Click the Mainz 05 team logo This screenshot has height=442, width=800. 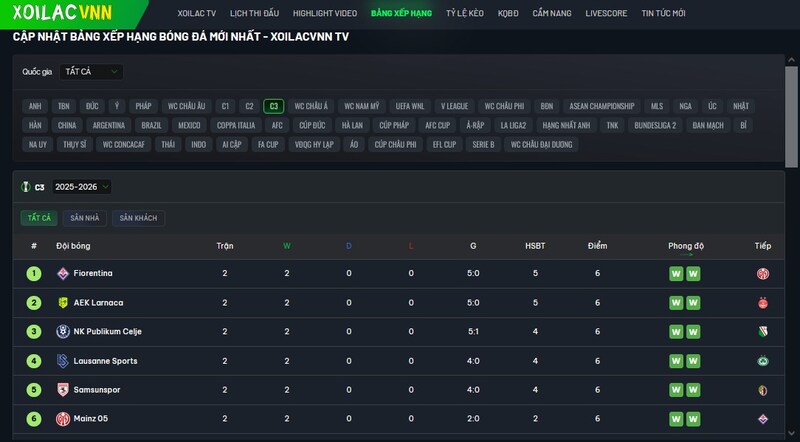[62, 418]
